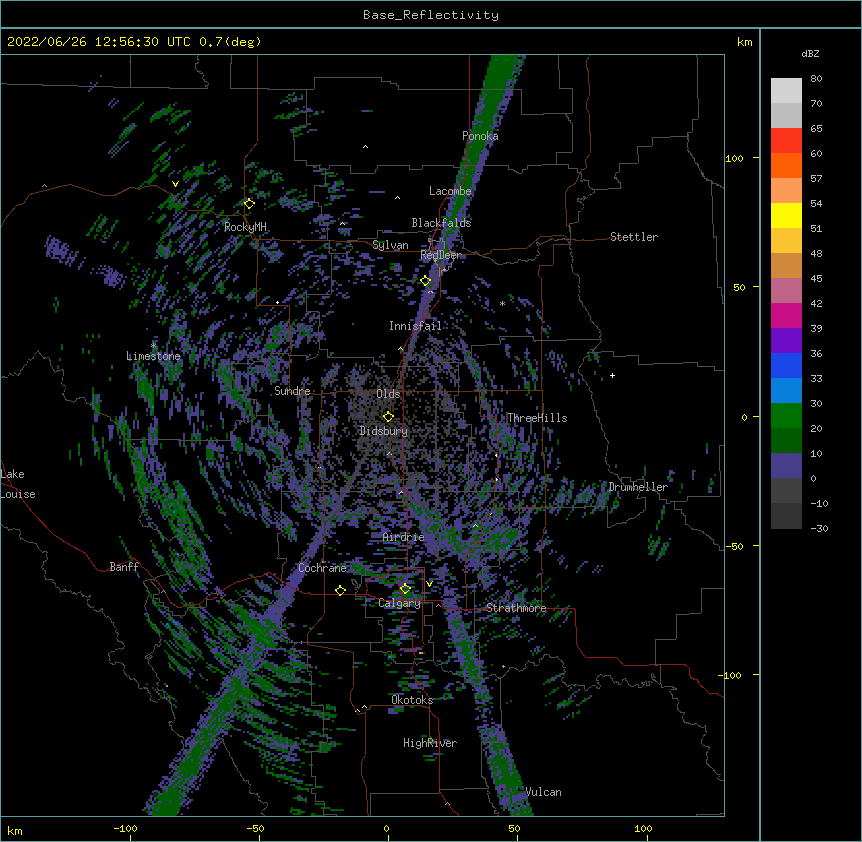Click the Cochrane city label

click(x=322, y=568)
